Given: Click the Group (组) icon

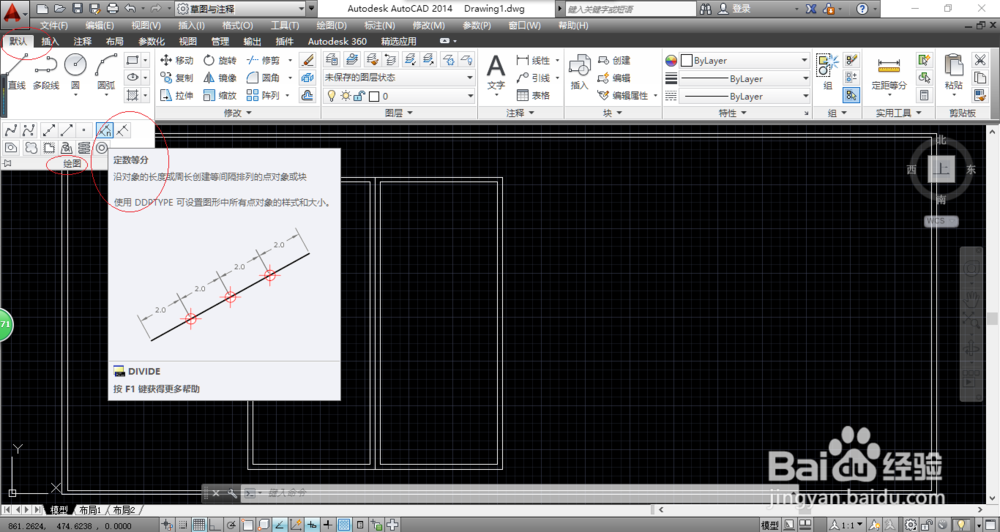Looking at the screenshot, I should [x=828, y=72].
